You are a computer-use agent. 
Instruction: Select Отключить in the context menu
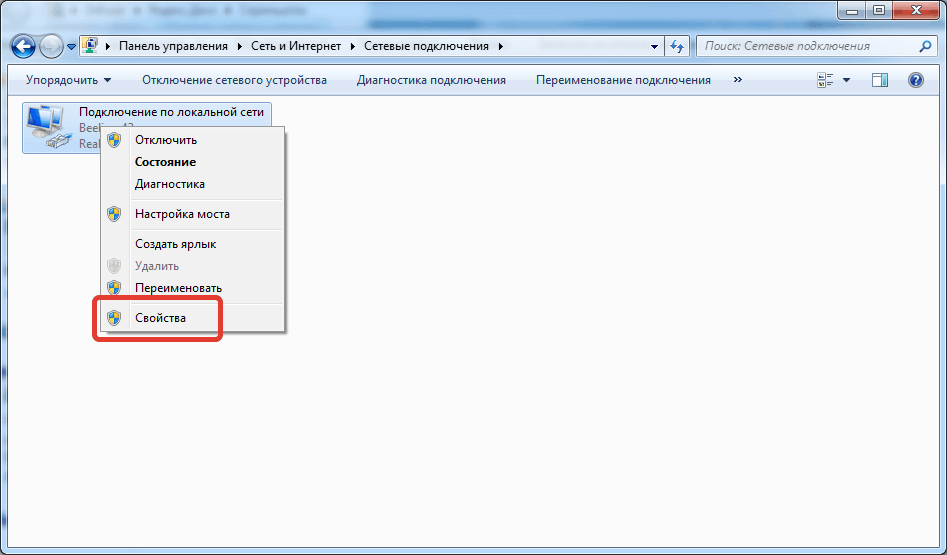point(166,140)
